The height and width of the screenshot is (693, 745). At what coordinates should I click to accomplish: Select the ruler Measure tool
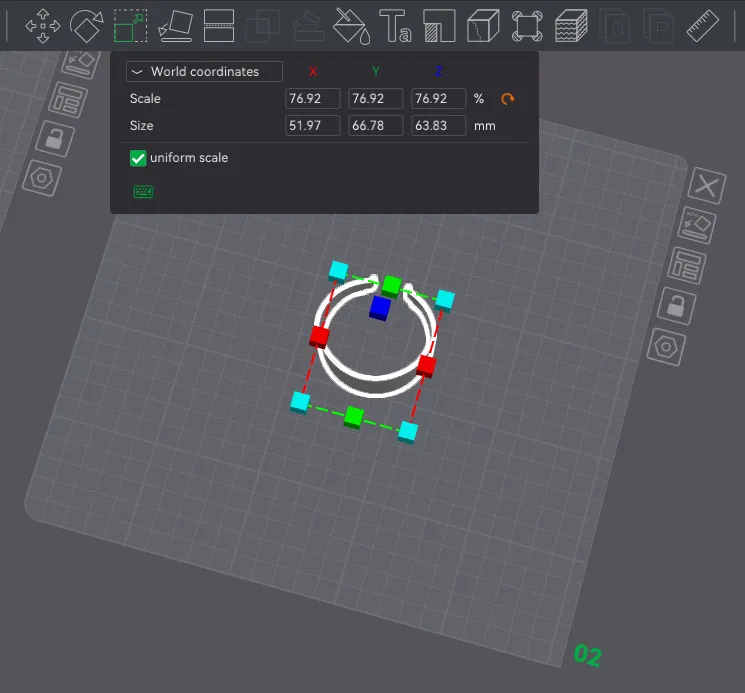pos(704,25)
